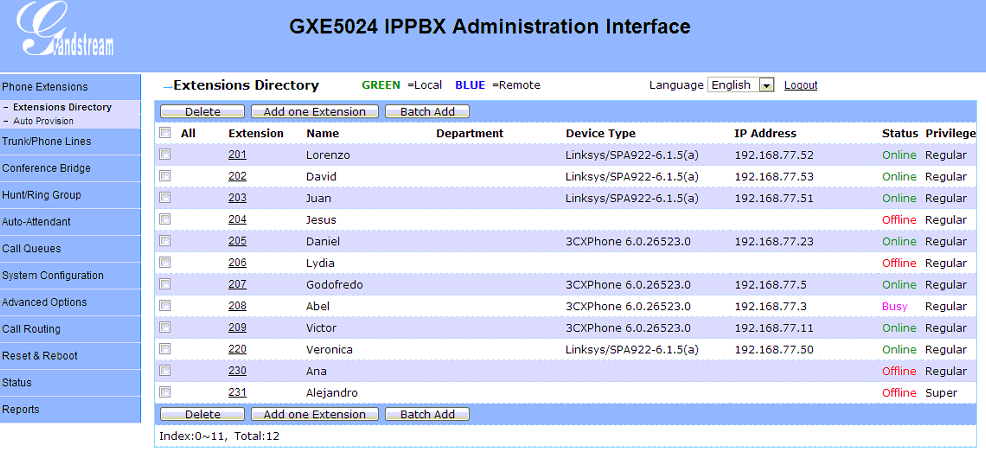Open extension 202 link
The image size is (986, 451).
pos(237,176)
